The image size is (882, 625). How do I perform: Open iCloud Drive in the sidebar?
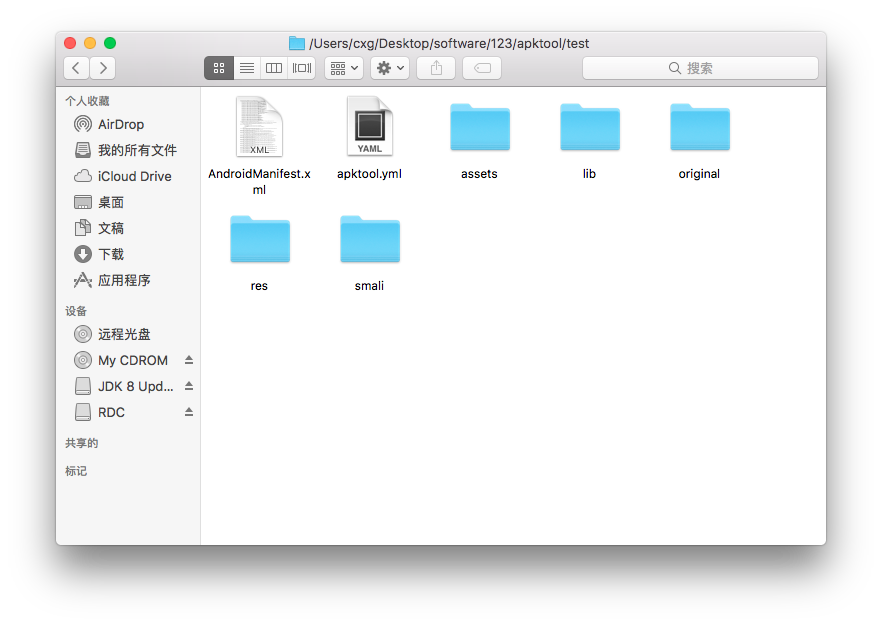pos(128,176)
